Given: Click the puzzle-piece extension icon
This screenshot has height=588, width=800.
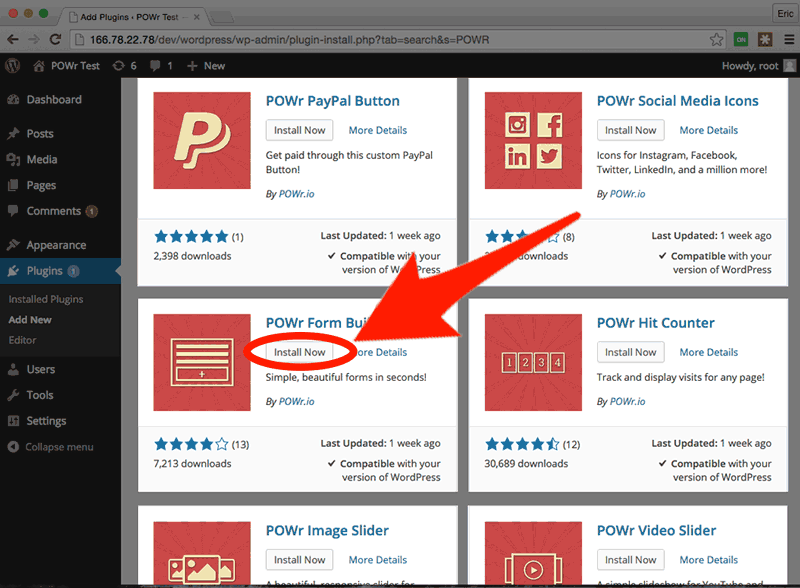Looking at the screenshot, I should (765, 39).
